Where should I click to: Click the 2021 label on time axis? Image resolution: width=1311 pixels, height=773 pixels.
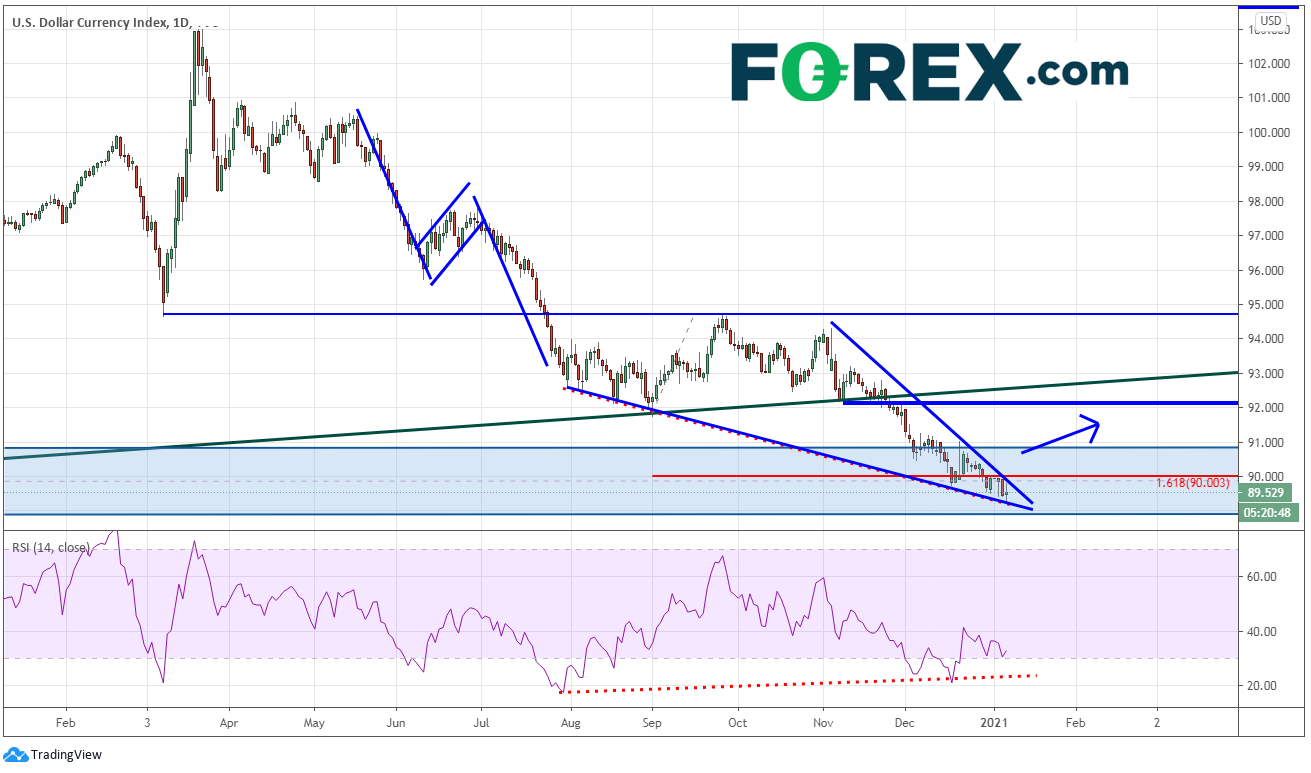click(x=996, y=720)
